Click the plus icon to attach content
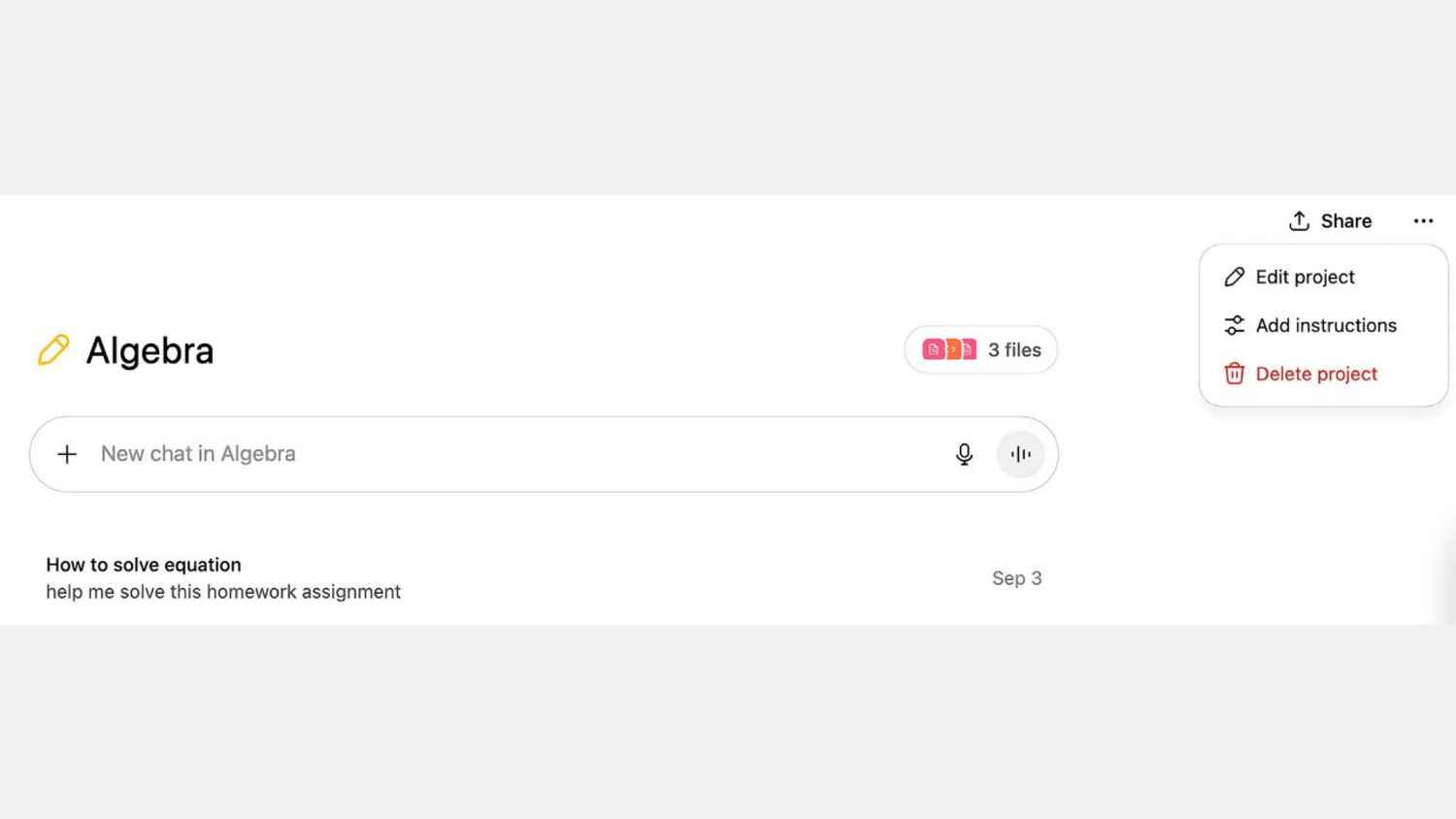This screenshot has height=819, width=1456. pos(67,453)
